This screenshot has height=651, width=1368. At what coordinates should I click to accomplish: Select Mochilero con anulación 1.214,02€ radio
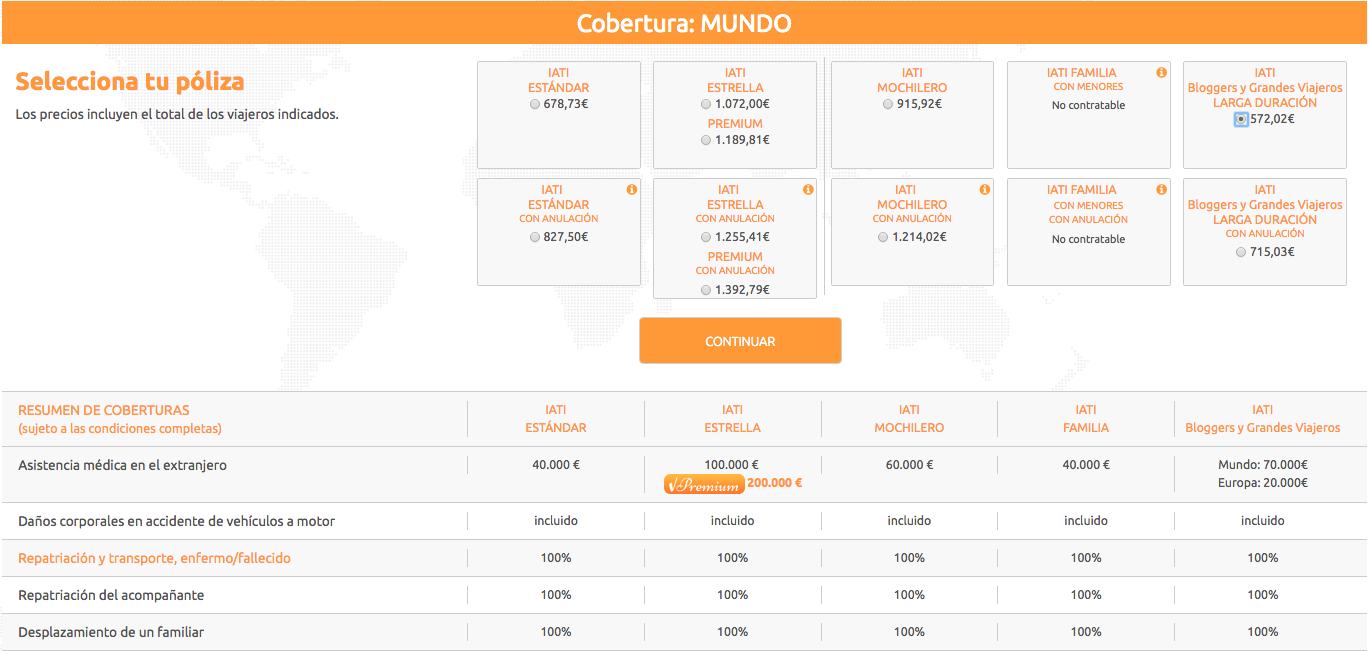point(883,238)
